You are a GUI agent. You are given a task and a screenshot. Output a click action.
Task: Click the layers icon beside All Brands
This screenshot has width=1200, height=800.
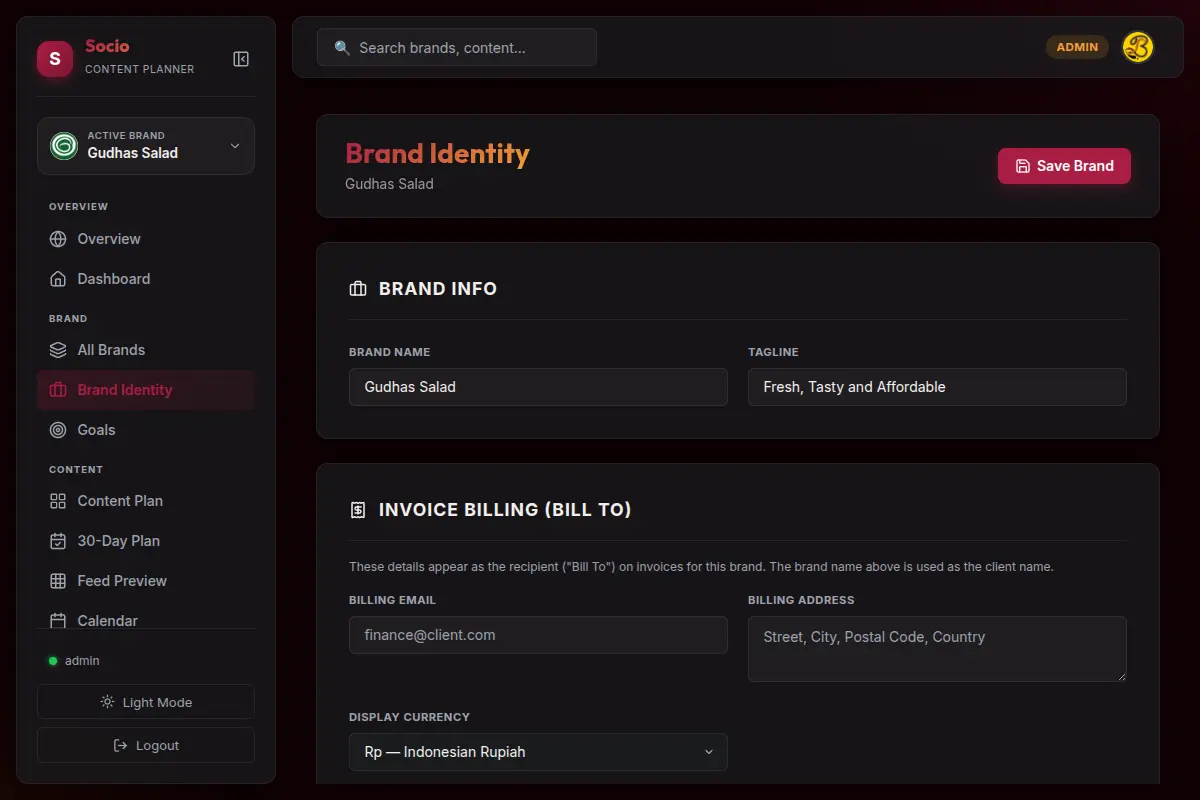pos(58,350)
